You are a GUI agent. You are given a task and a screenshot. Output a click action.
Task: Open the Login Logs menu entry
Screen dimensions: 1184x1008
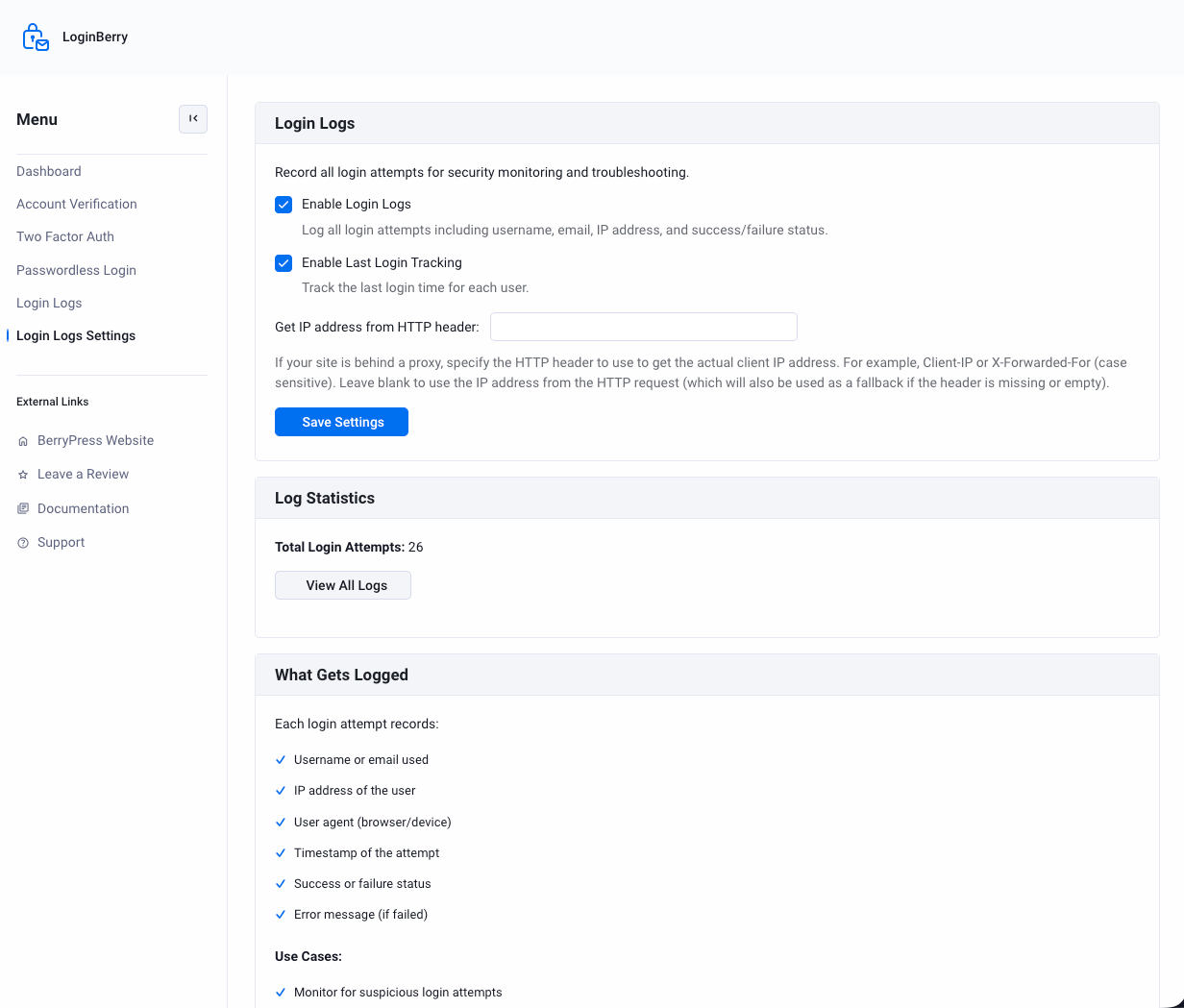[x=49, y=303]
